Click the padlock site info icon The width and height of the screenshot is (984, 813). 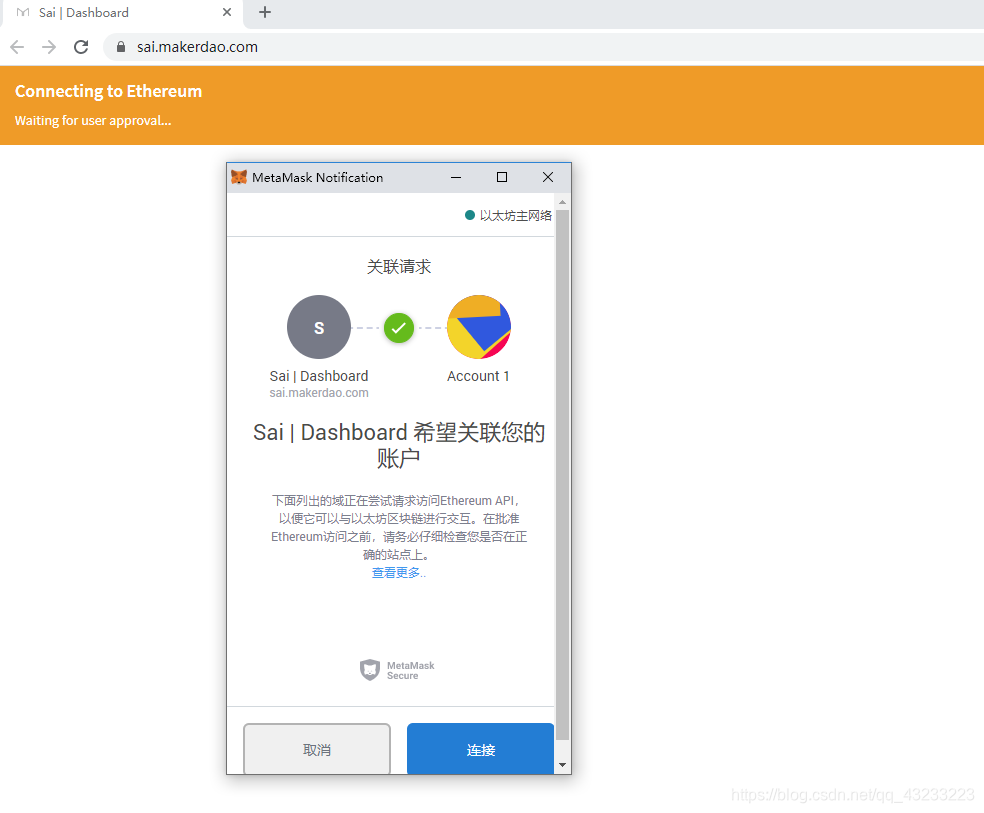(121, 47)
